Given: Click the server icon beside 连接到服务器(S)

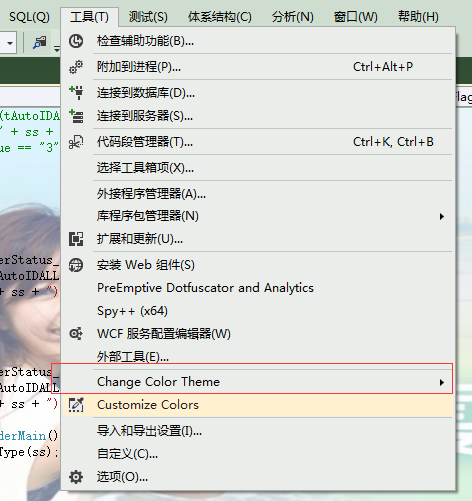Looking at the screenshot, I should pos(76,116).
